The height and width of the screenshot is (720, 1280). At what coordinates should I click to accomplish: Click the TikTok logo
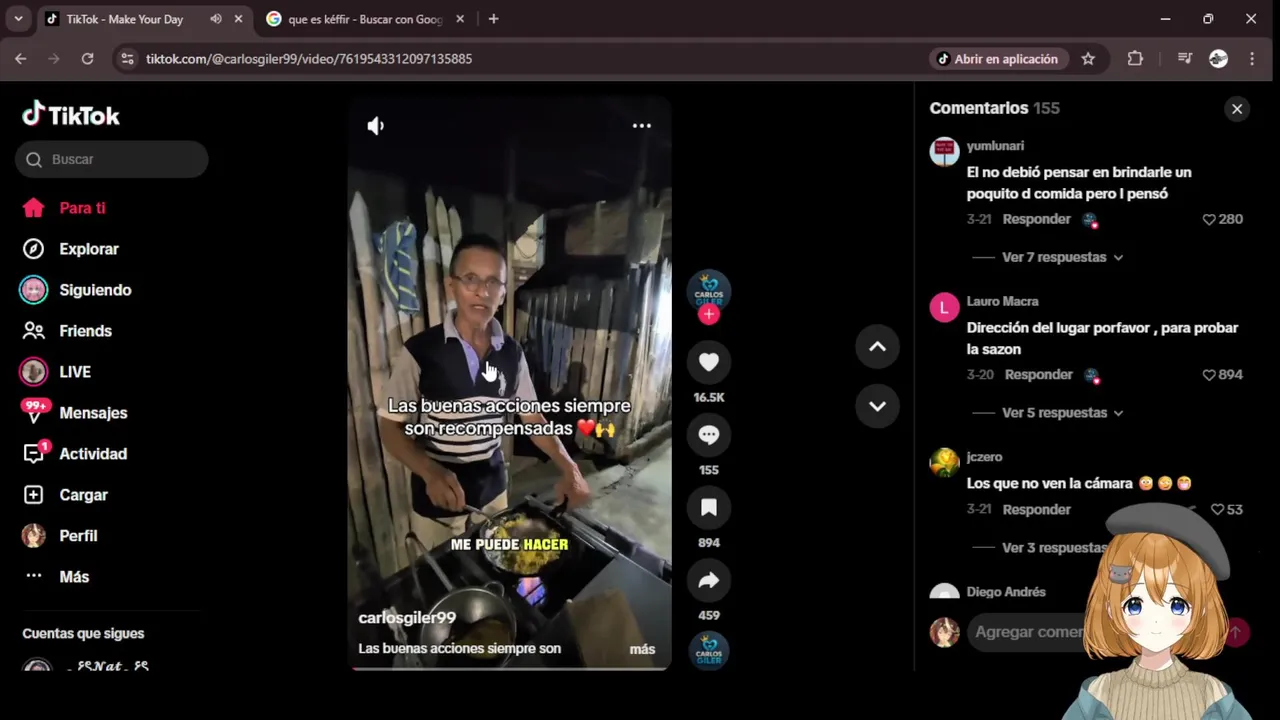coord(71,115)
